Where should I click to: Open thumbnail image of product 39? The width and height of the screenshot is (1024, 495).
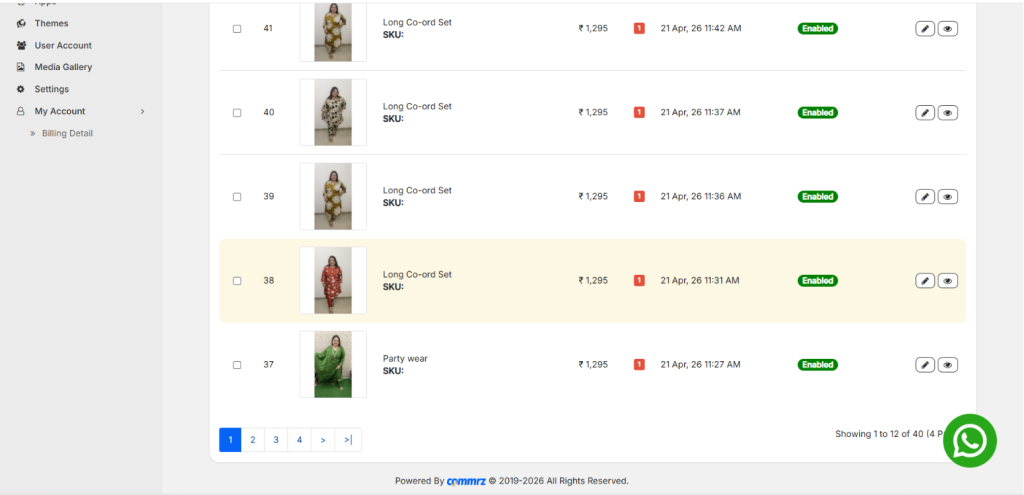333,197
